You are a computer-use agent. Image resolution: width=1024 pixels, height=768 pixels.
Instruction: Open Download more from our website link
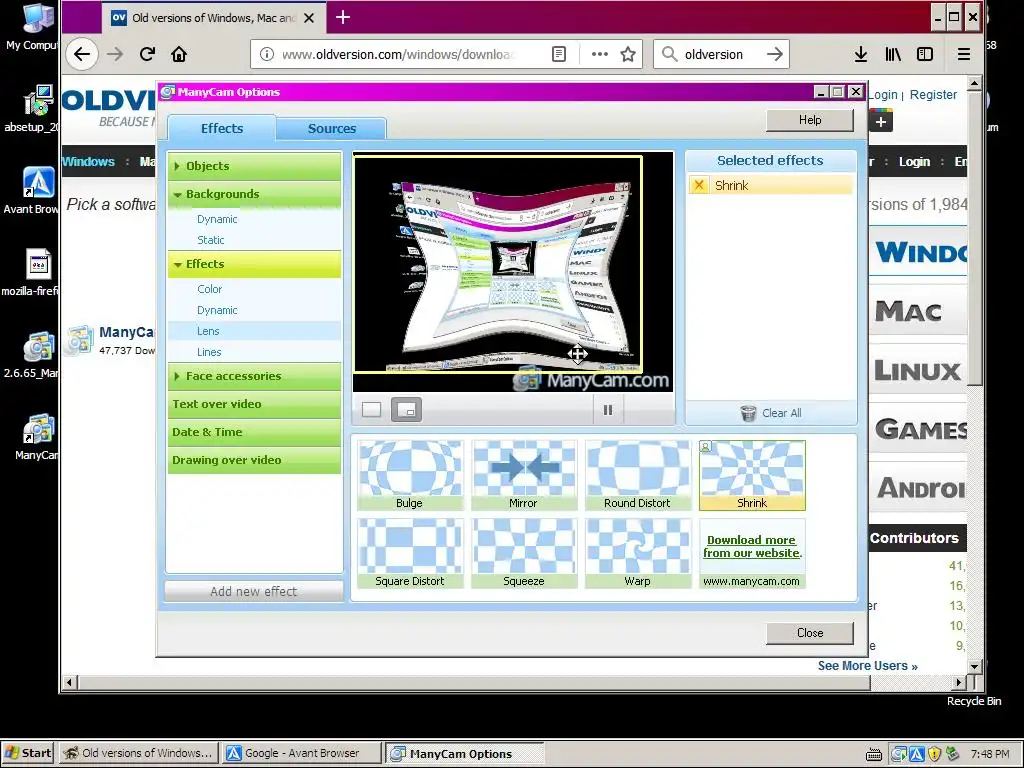[x=752, y=547]
